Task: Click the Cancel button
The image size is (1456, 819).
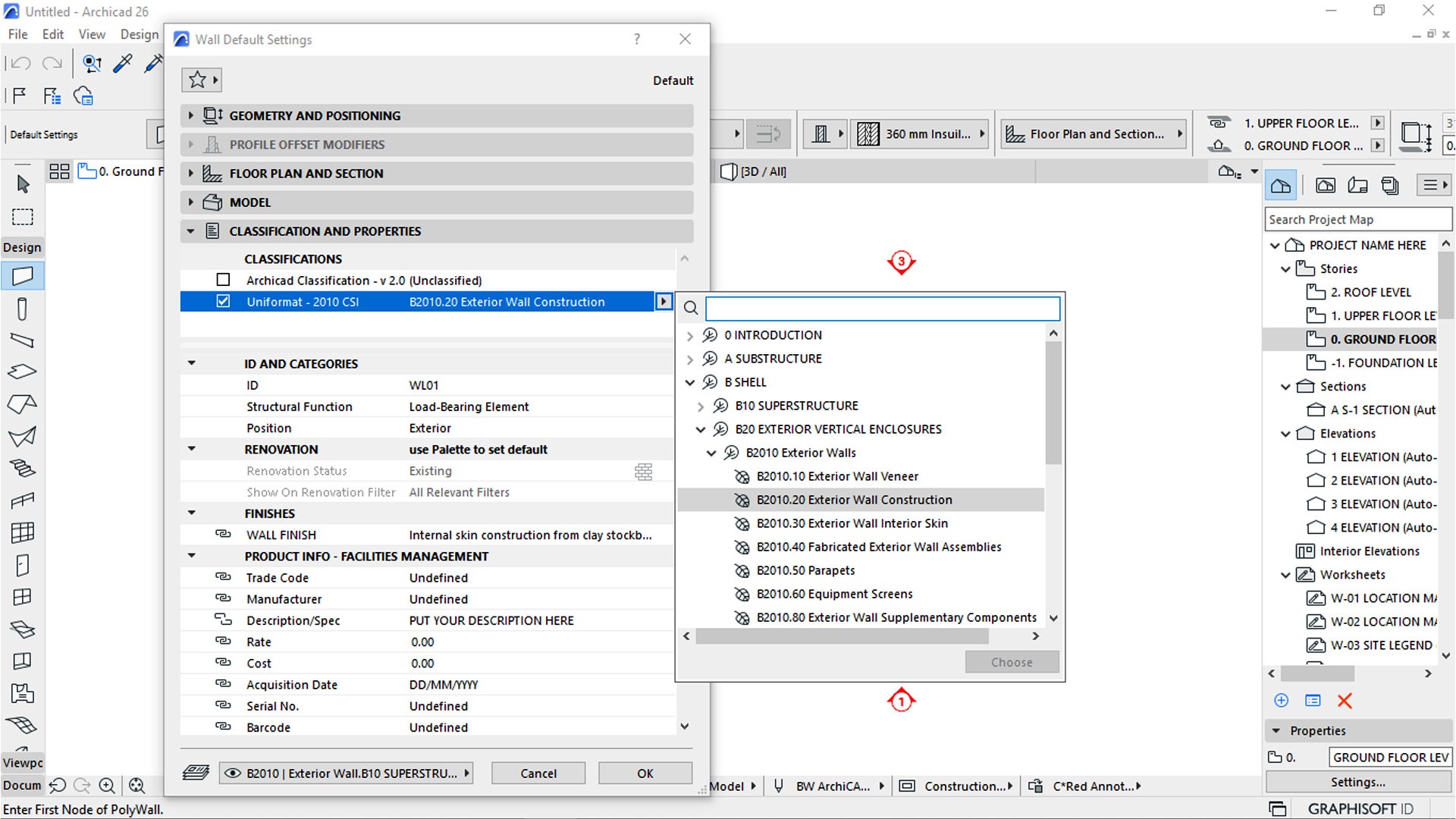Action: [x=538, y=773]
